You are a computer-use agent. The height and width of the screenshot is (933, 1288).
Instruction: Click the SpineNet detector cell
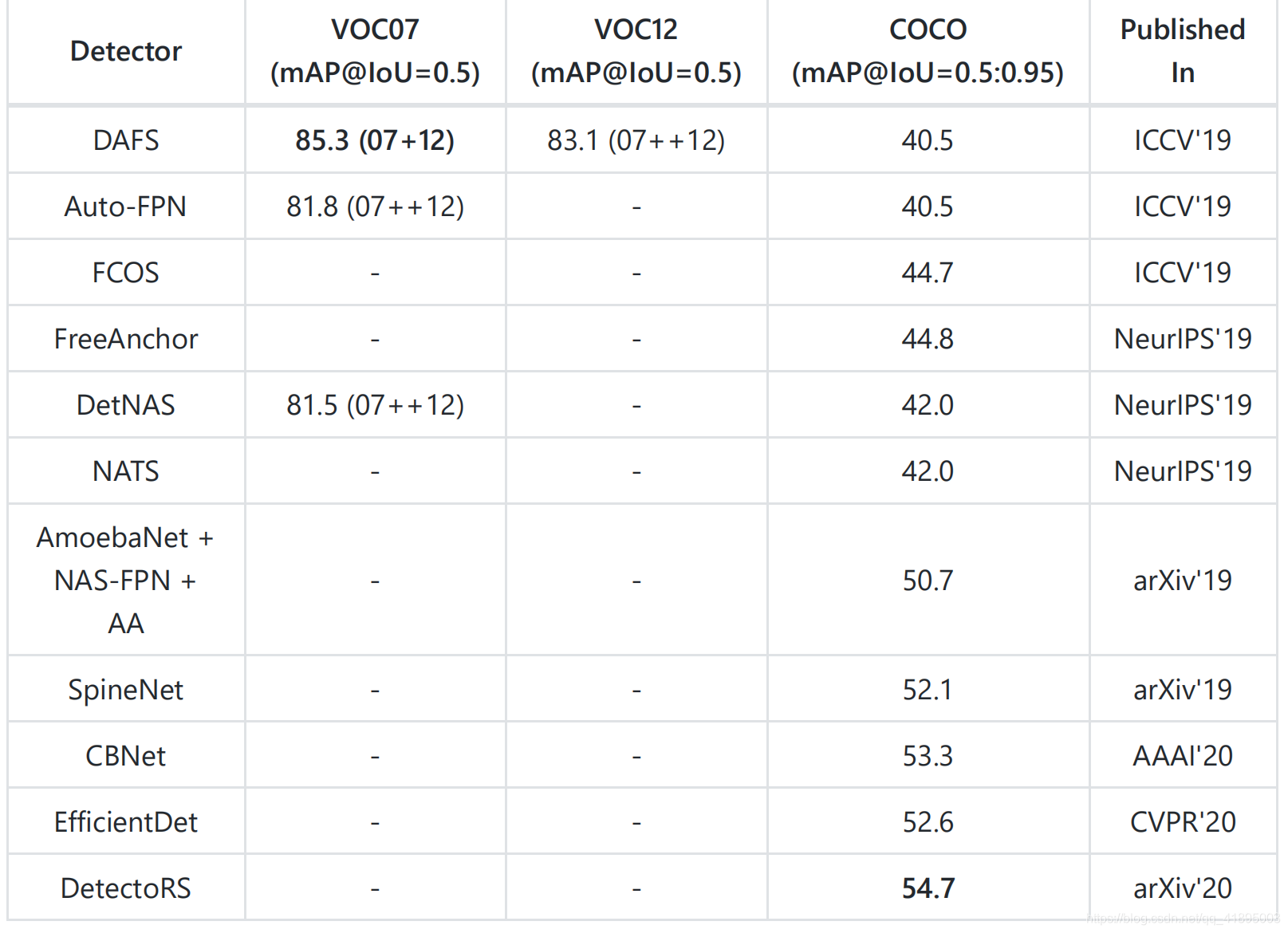point(126,690)
